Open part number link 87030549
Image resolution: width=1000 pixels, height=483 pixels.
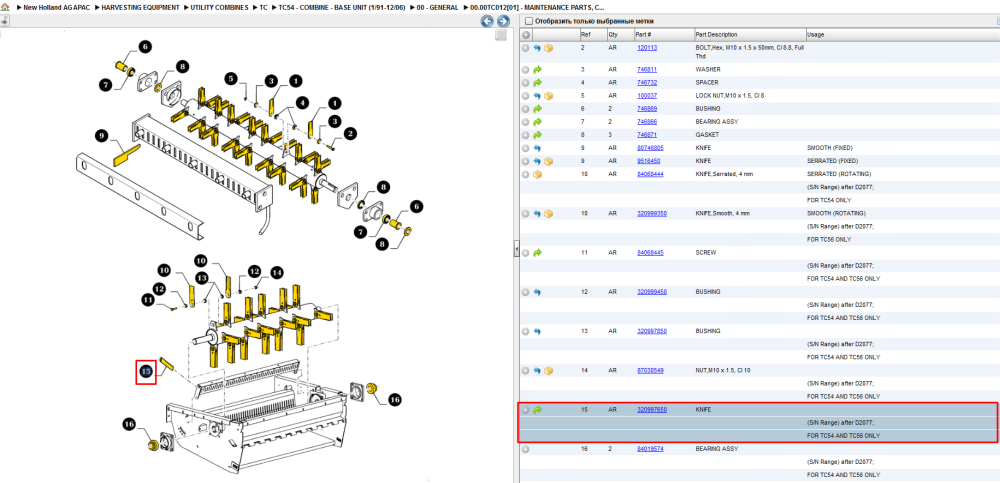coord(650,370)
